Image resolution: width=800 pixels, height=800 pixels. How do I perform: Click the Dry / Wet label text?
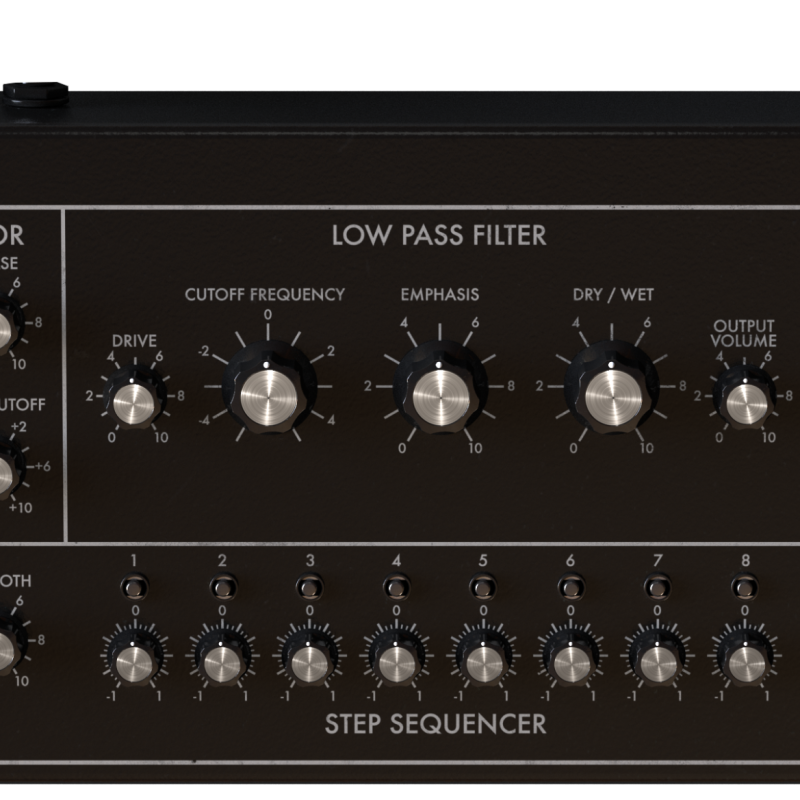coord(613,294)
